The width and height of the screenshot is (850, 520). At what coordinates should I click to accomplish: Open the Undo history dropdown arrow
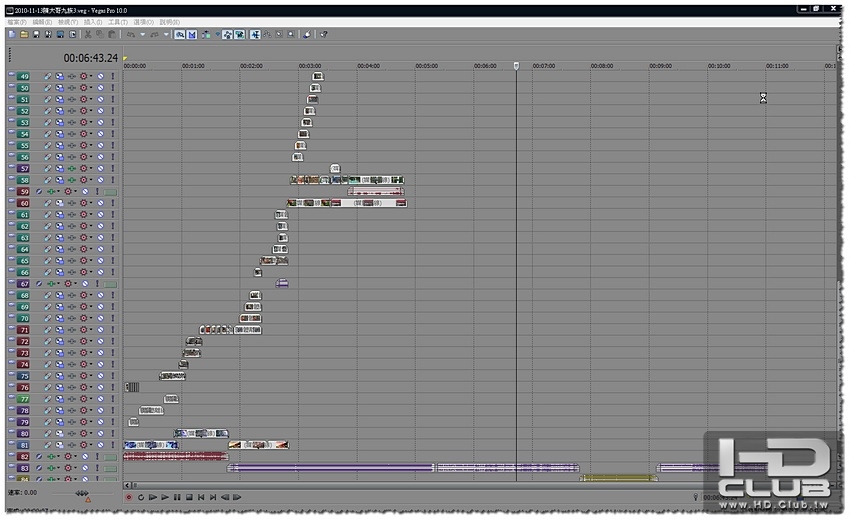click(142, 34)
